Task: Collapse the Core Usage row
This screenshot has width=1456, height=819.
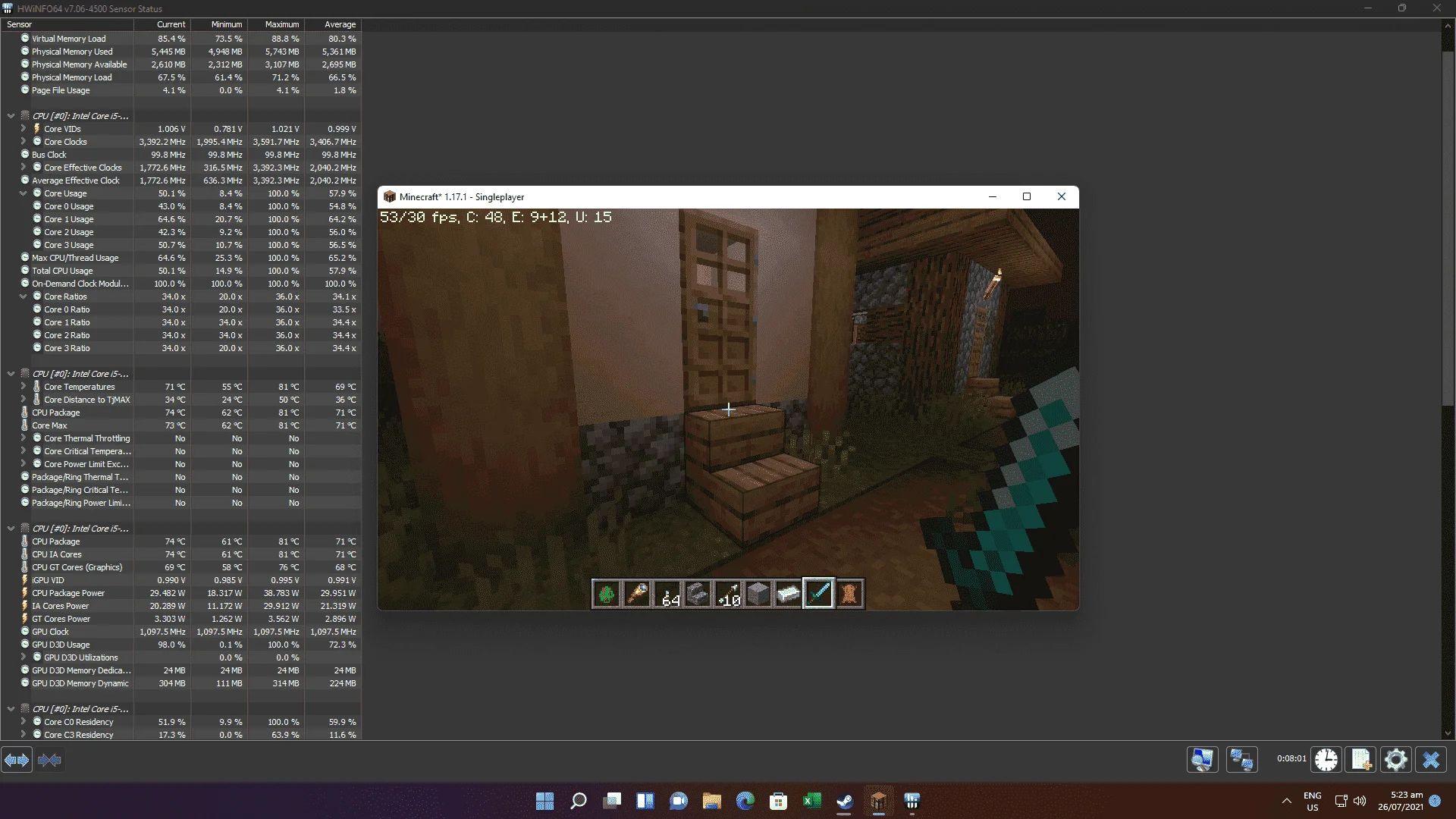Action: click(x=23, y=193)
